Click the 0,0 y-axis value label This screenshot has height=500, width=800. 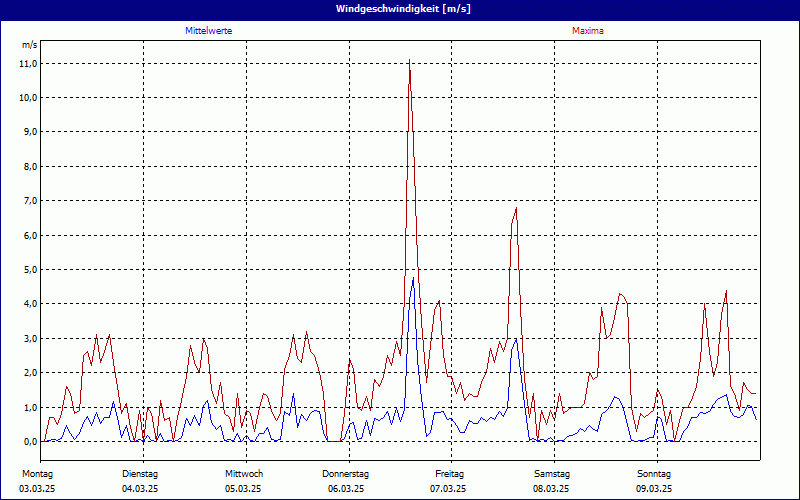tap(30, 441)
